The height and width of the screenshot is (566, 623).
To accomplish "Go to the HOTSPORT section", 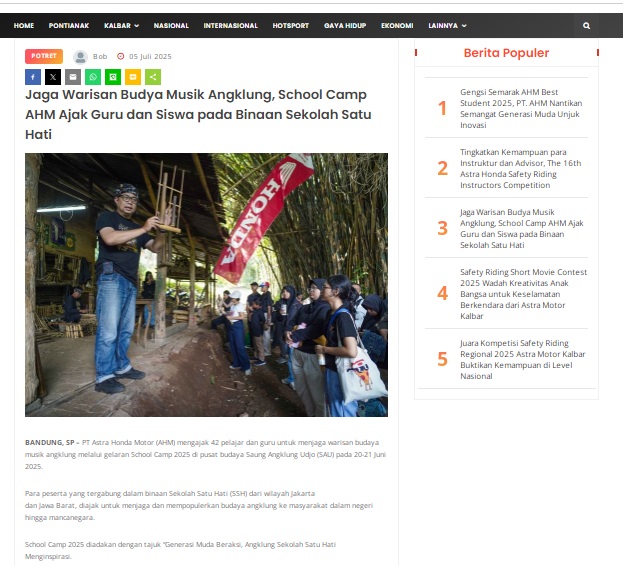I will [x=290, y=26].
